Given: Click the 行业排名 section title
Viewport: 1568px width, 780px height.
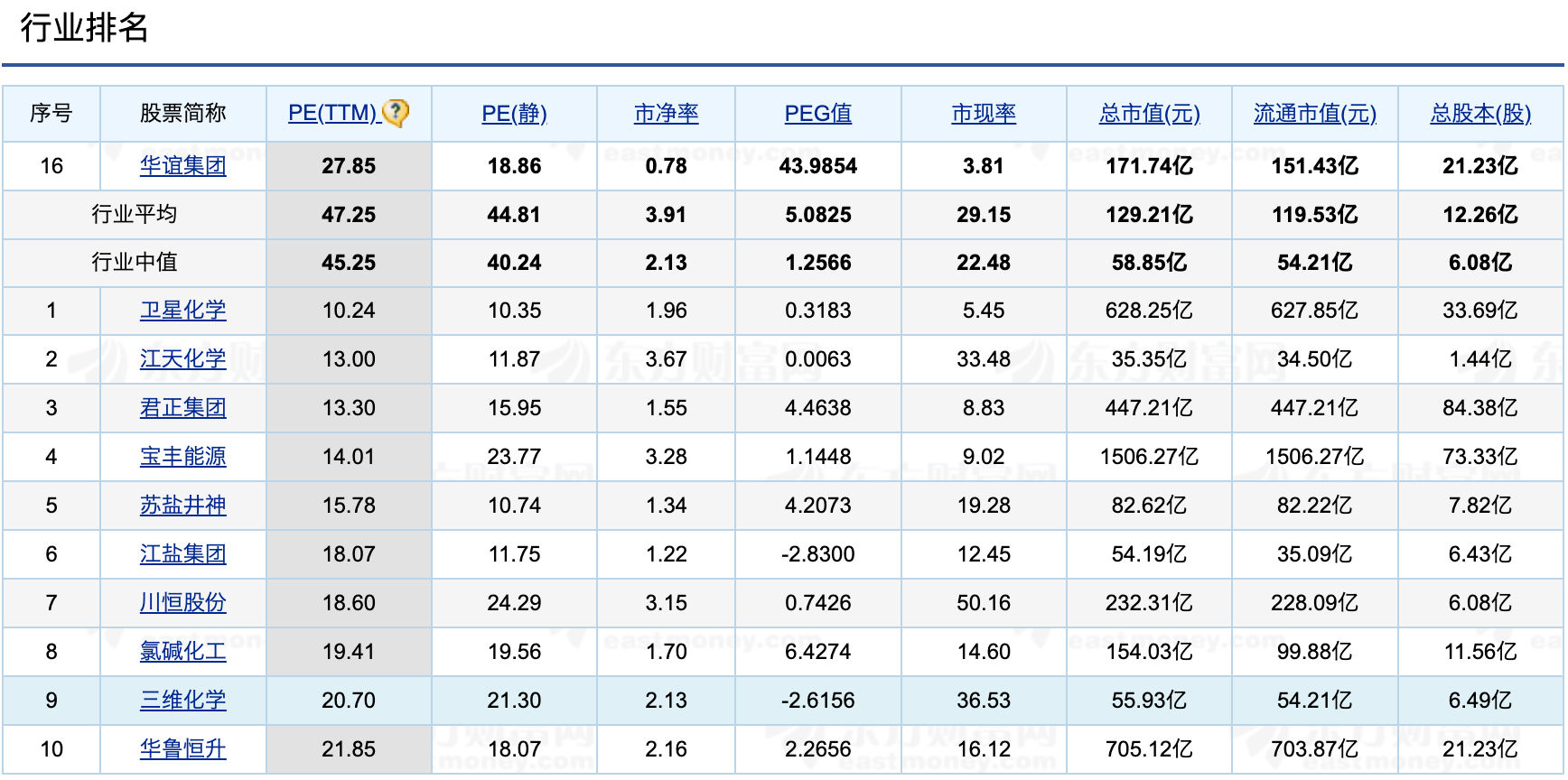Looking at the screenshot, I should [x=84, y=28].
